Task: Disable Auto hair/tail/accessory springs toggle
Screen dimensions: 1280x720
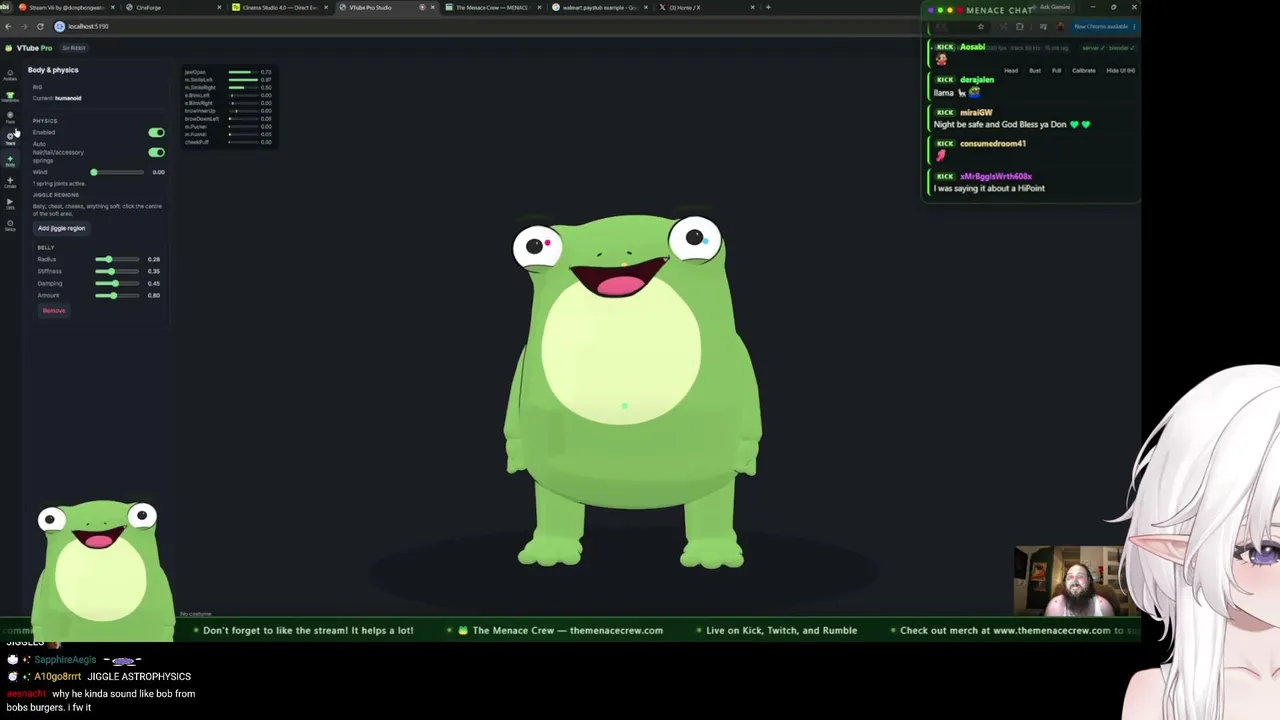Action: coord(156,152)
